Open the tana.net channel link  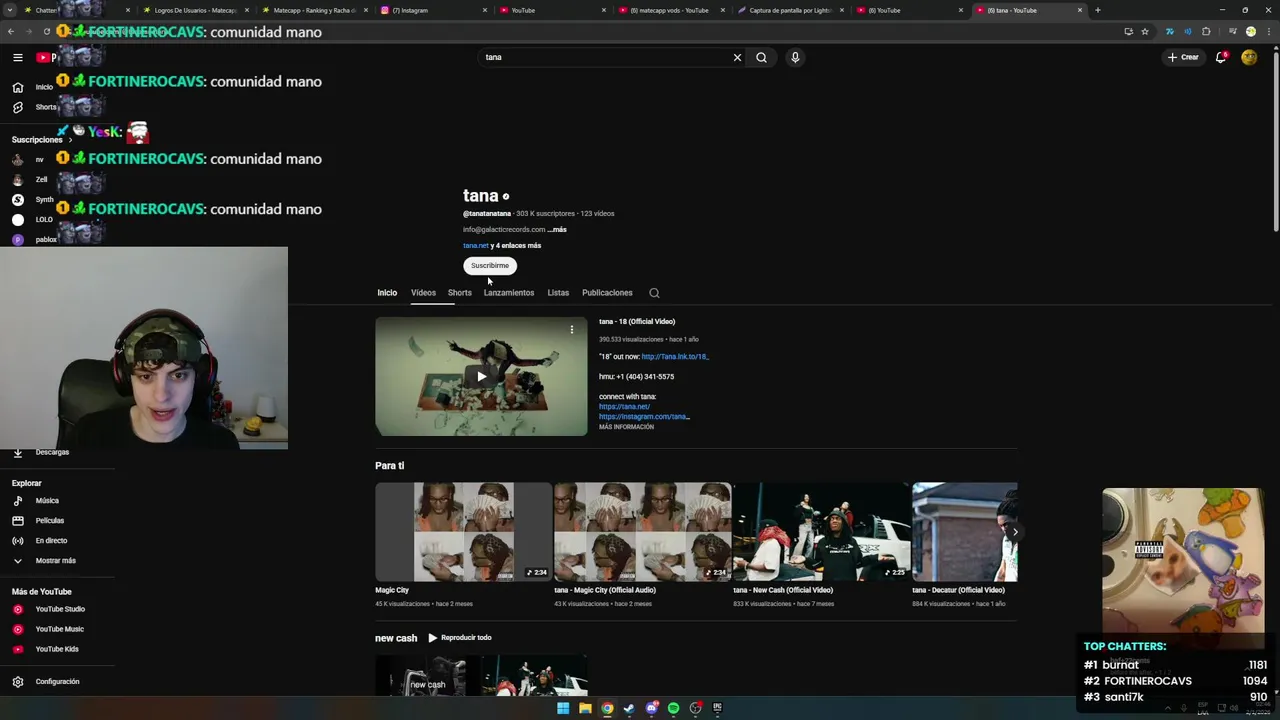(x=475, y=246)
